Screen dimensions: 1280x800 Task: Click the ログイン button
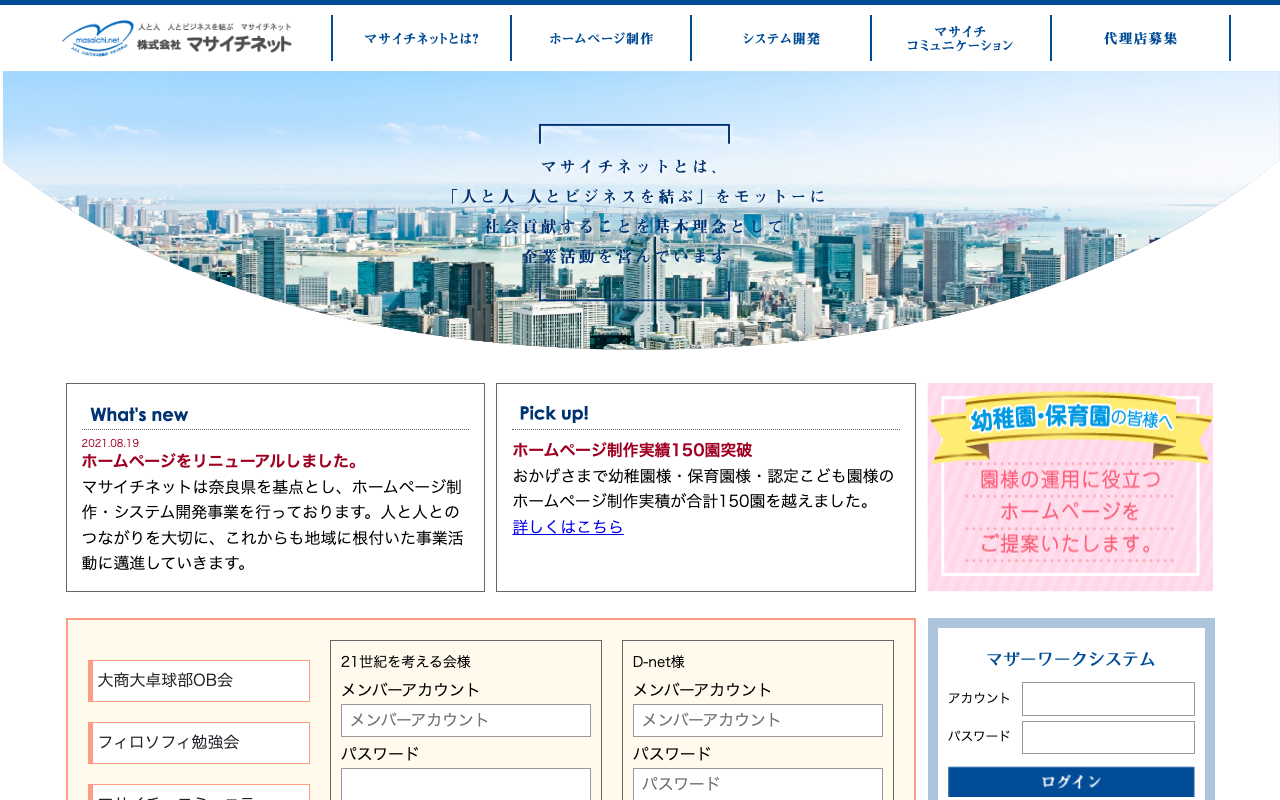tap(1071, 782)
